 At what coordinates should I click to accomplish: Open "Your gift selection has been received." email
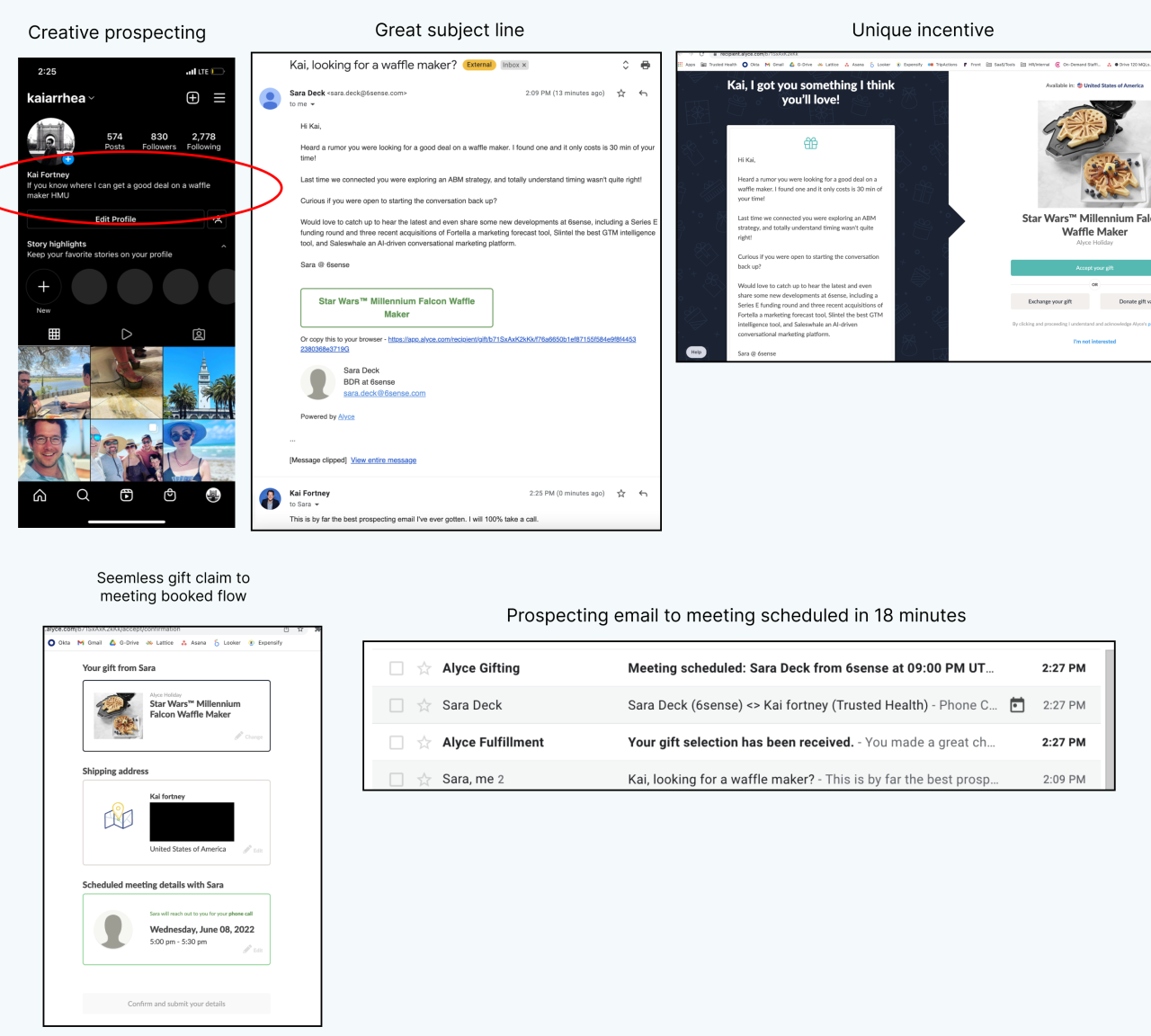coord(740,742)
